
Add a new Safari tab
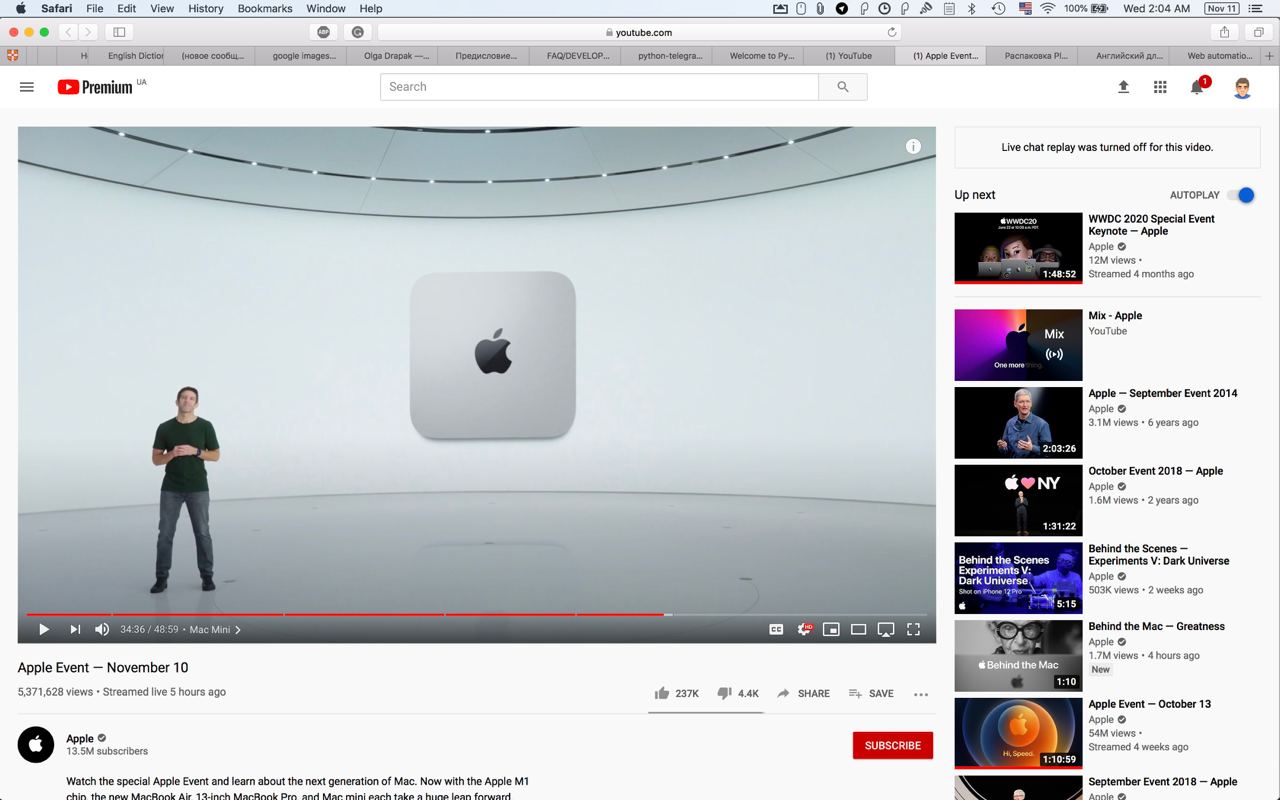[x=1270, y=56]
